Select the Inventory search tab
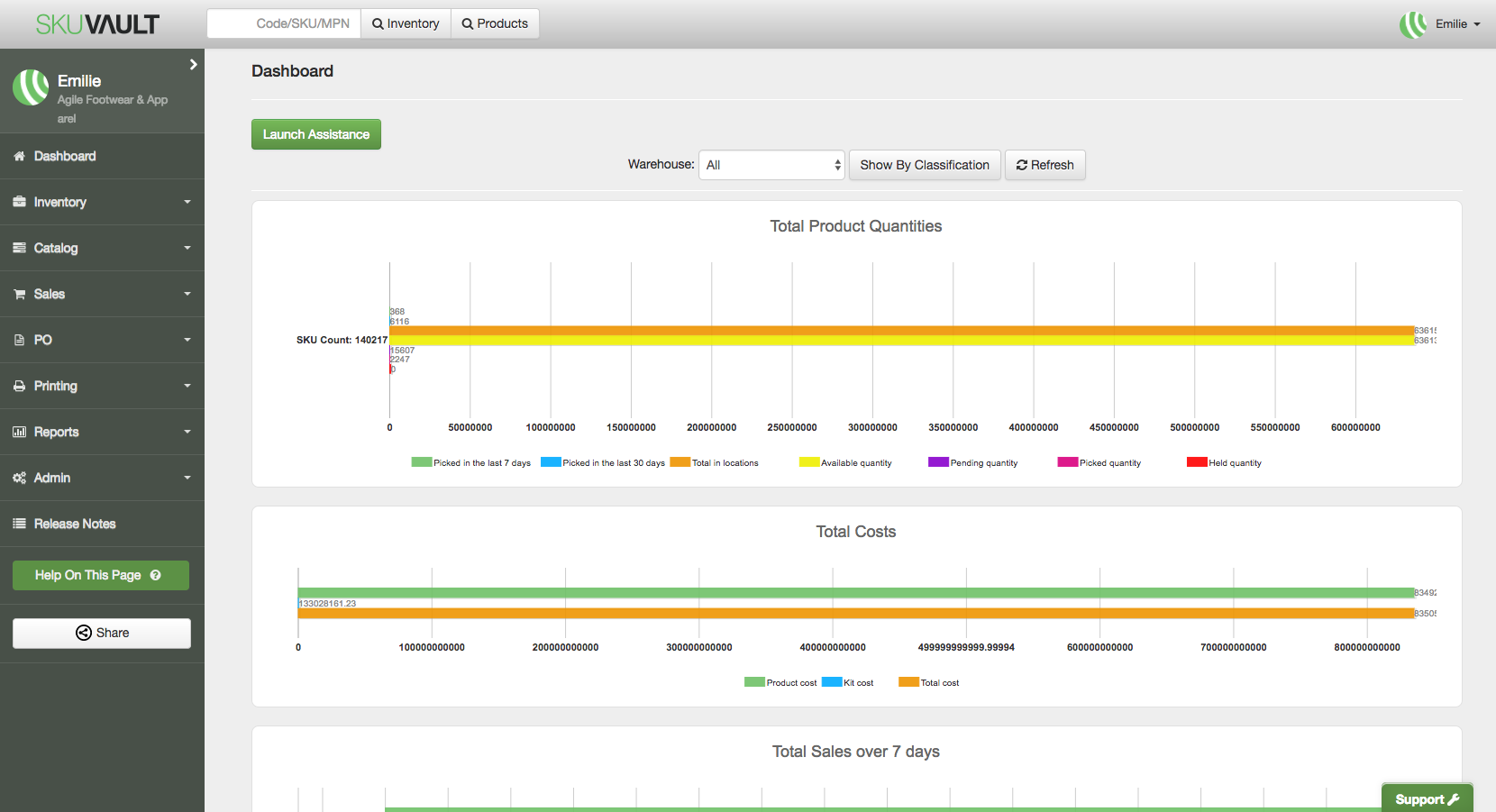The height and width of the screenshot is (812, 1496). (x=406, y=23)
